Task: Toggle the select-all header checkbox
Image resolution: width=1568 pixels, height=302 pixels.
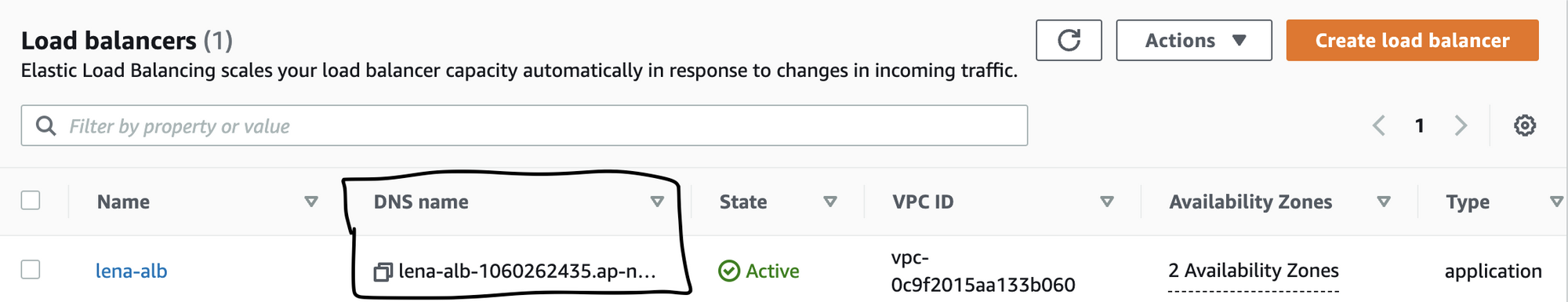Action: coord(31,200)
